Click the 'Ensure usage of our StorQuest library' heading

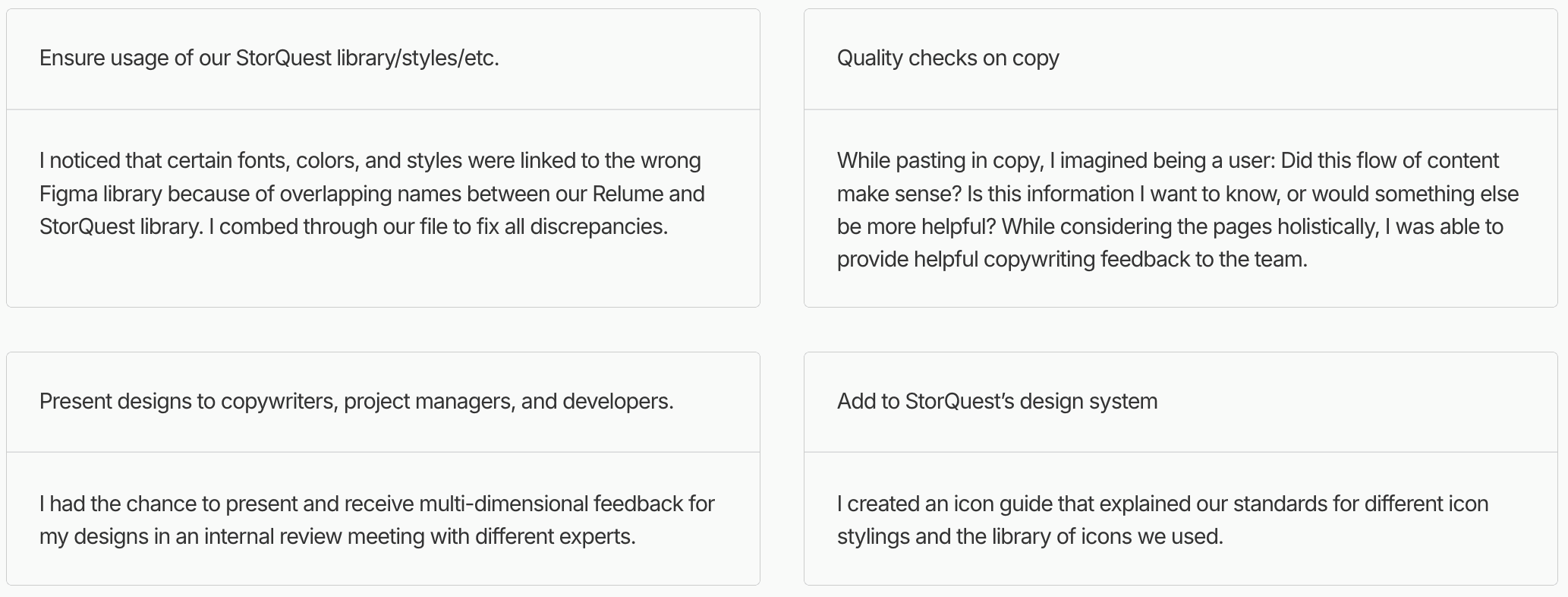(269, 58)
